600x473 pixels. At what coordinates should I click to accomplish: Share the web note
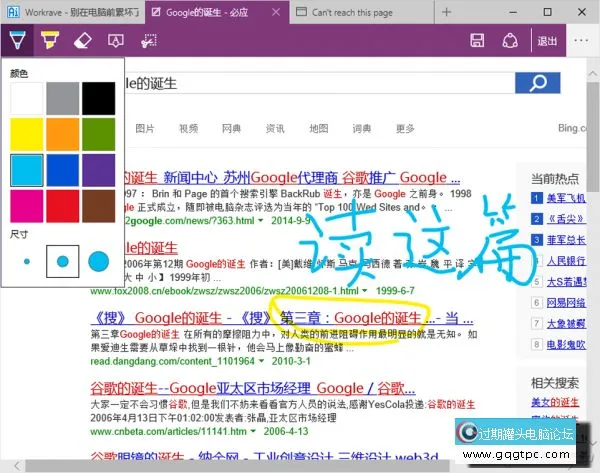click(x=510, y=40)
